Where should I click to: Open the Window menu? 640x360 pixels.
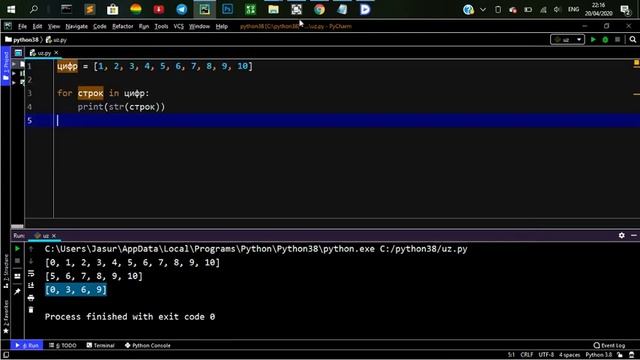[x=199, y=26]
